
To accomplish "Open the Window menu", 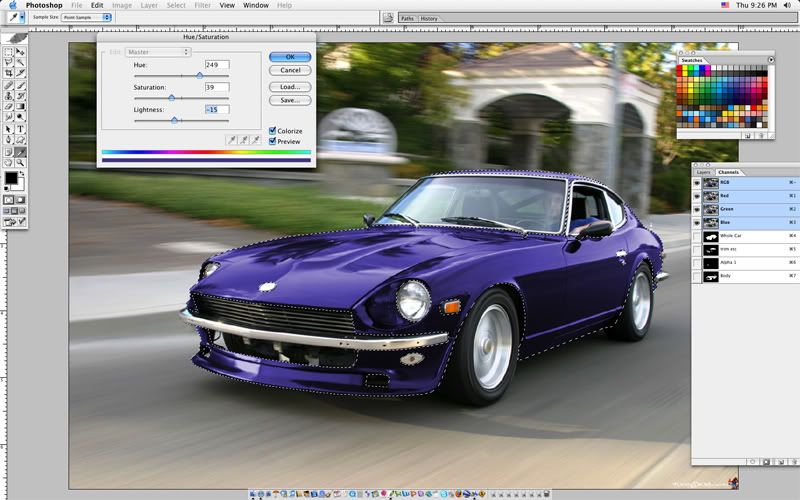I will pos(256,5).
